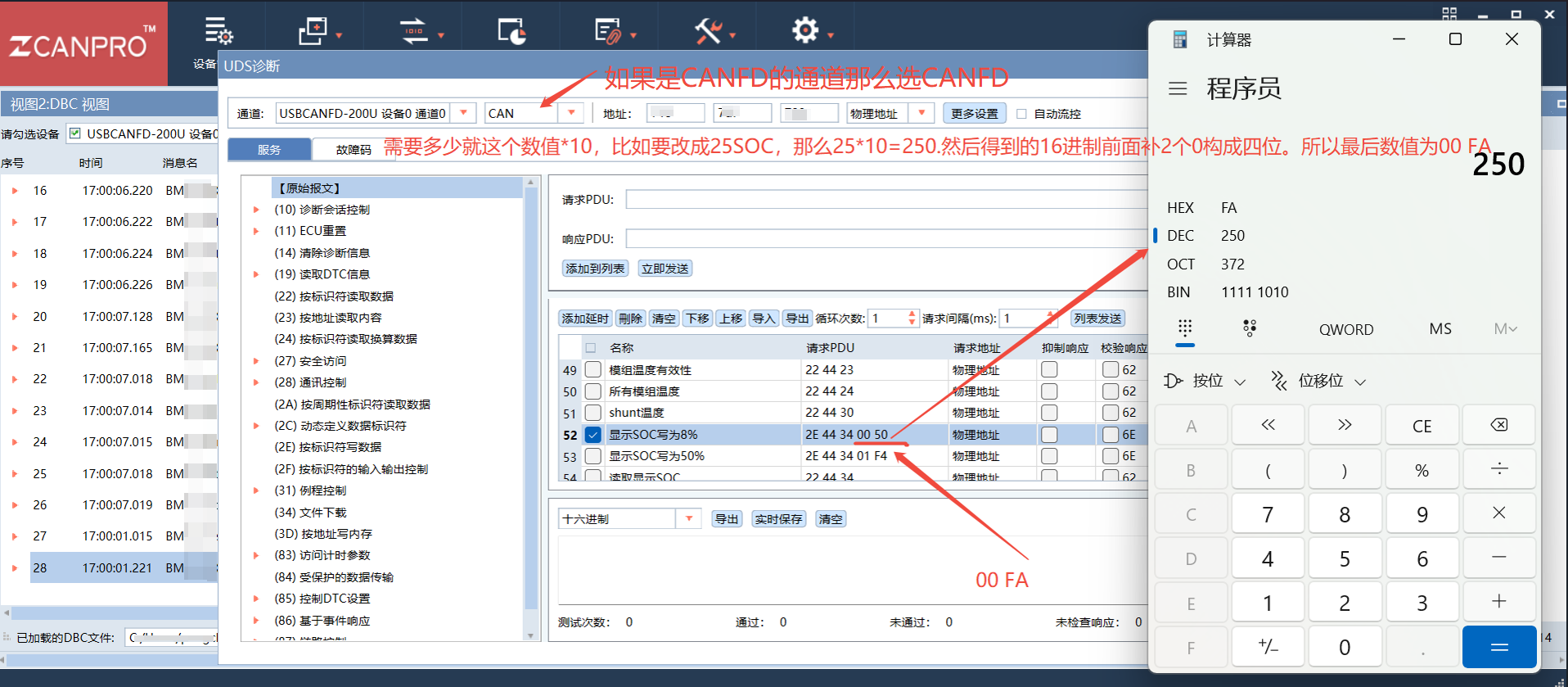1568x687 pixels.
Task: Check the 显示SOC写为50% row checkbox
Action: pyautogui.click(x=593, y=456)
